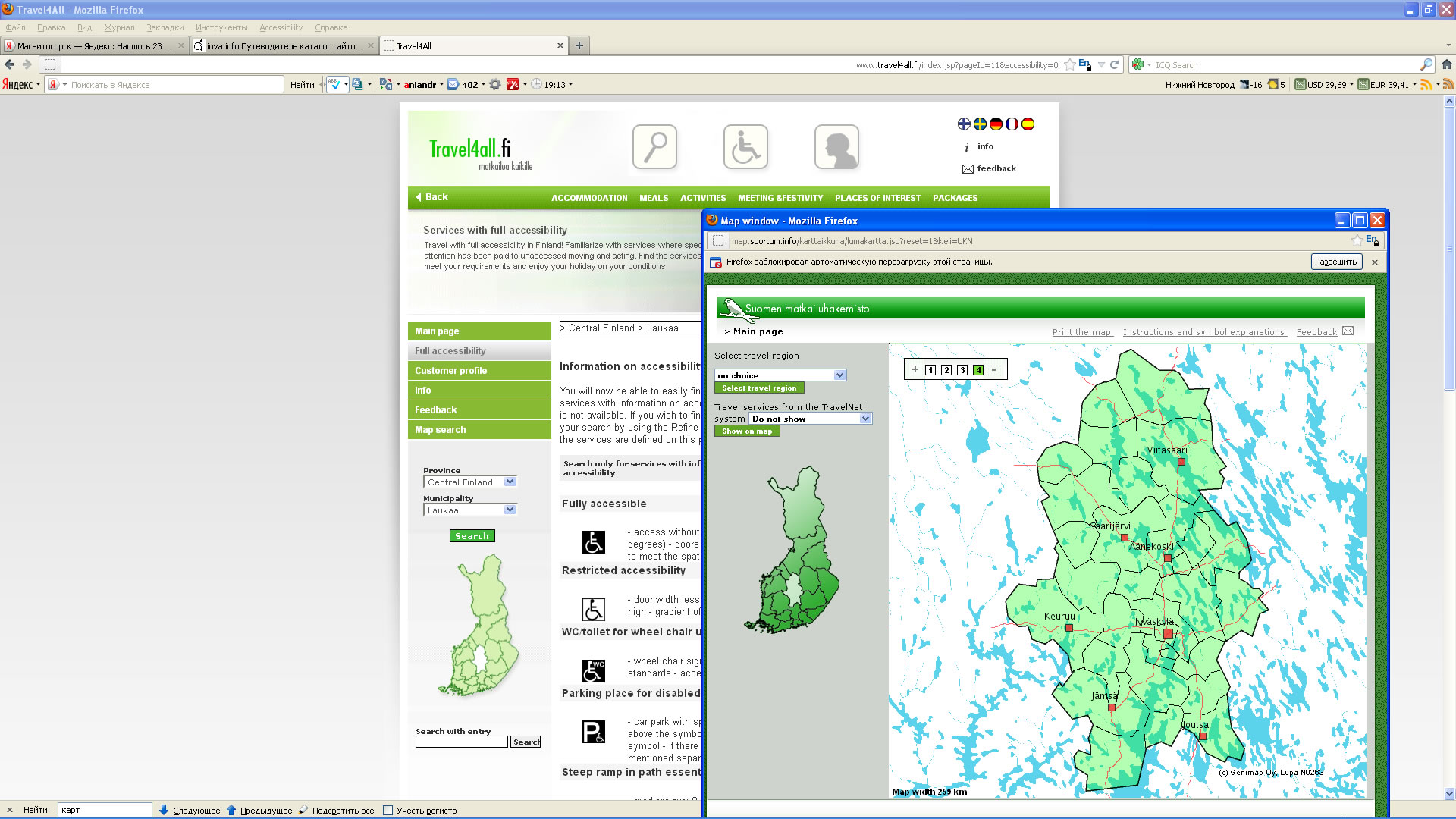
Task: Select map zoom level 1
Action: [x=930, y=370]
